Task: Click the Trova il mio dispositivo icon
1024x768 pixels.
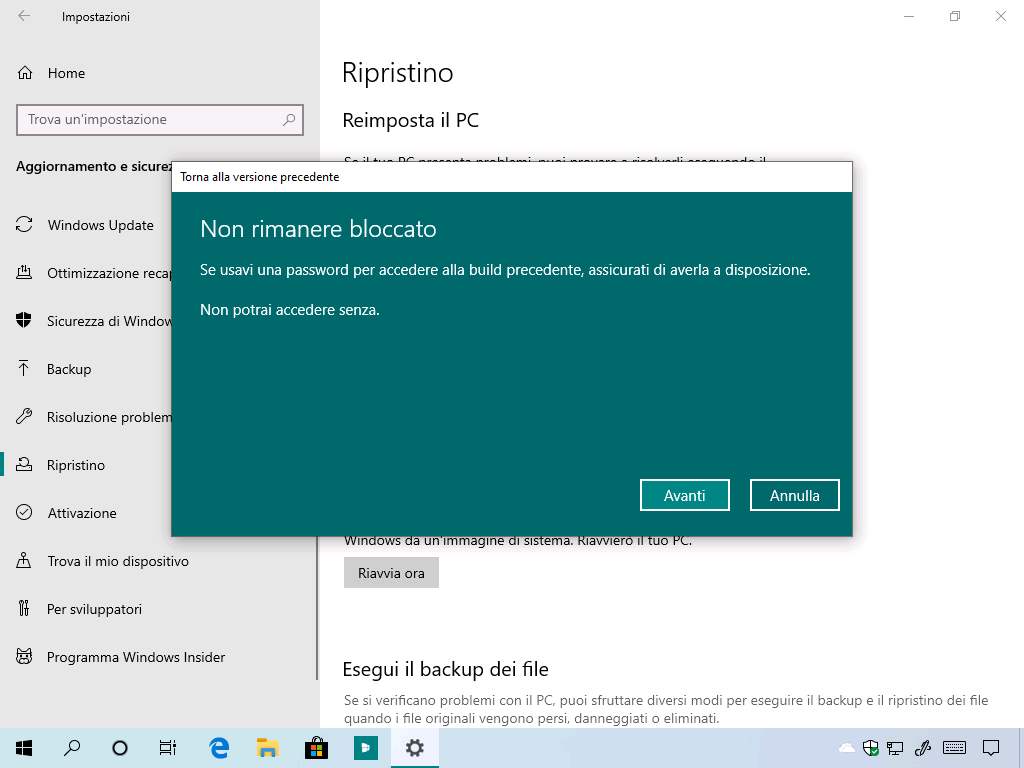Action: click(24, 560)
